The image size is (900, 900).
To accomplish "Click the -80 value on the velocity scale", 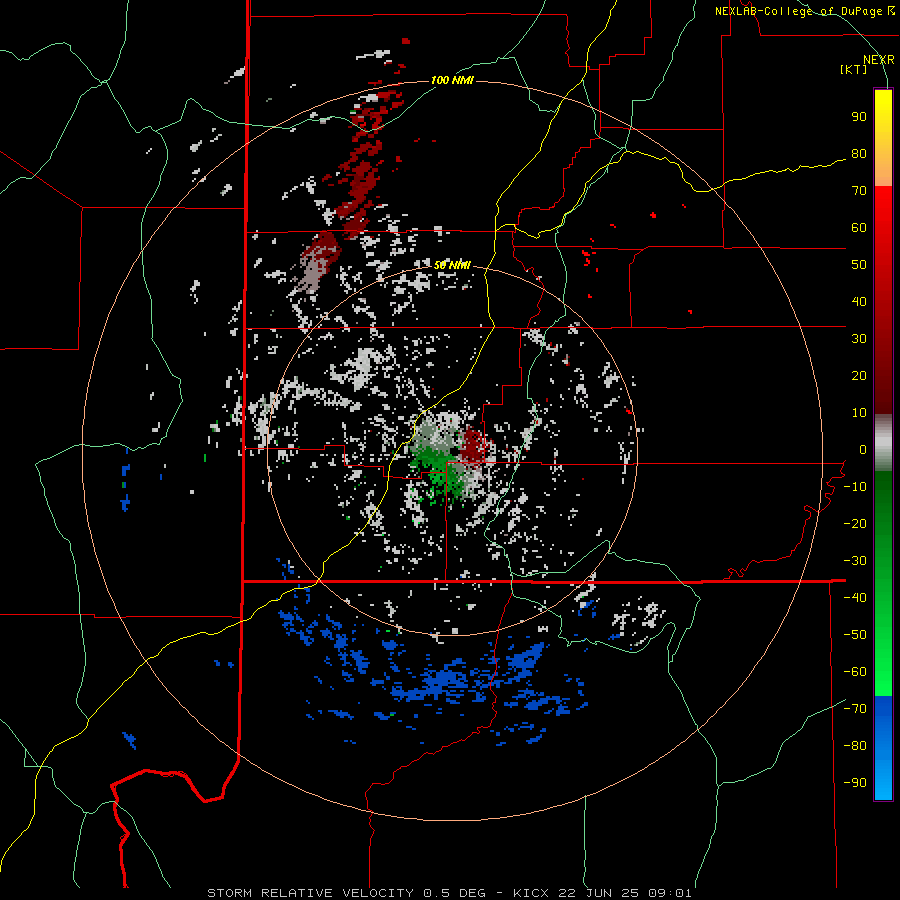I will point(855,746).
